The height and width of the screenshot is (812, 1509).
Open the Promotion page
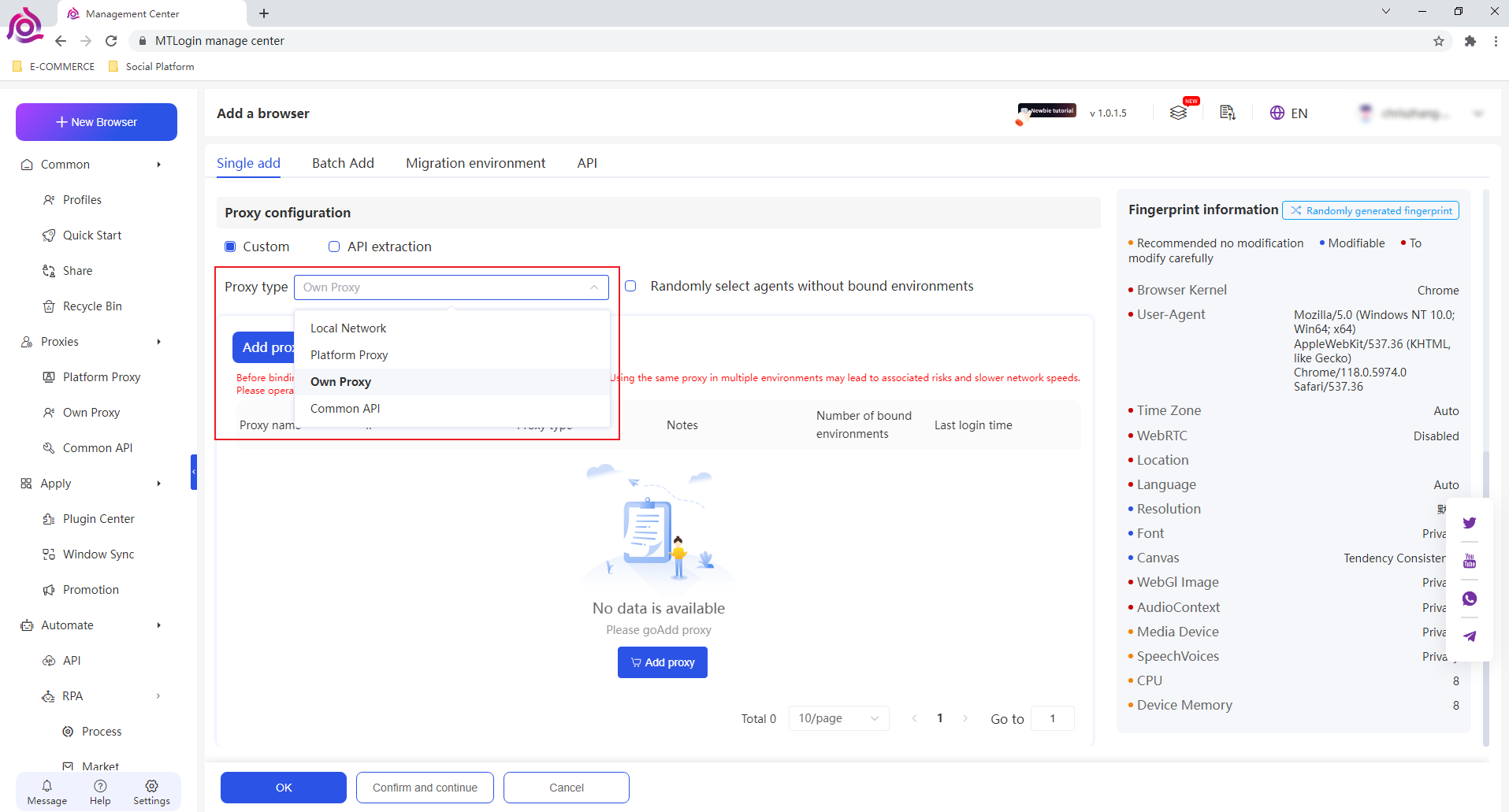(x=91, y=590)
